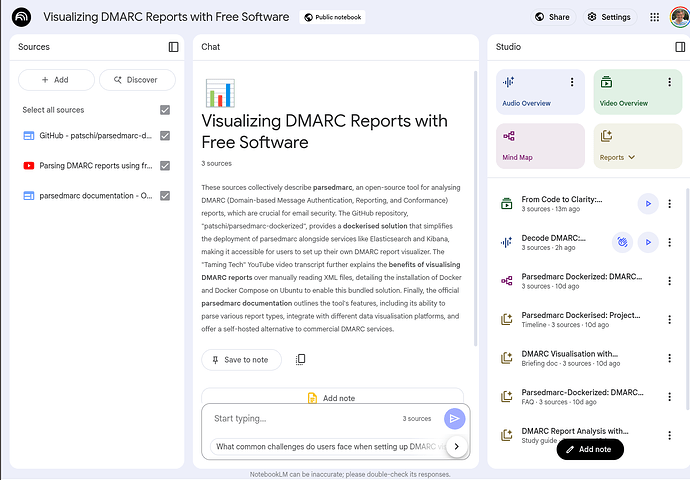Open more options for From Code to Clarity
This screenshot has height=480, width=690.
[x=669, y=204]
